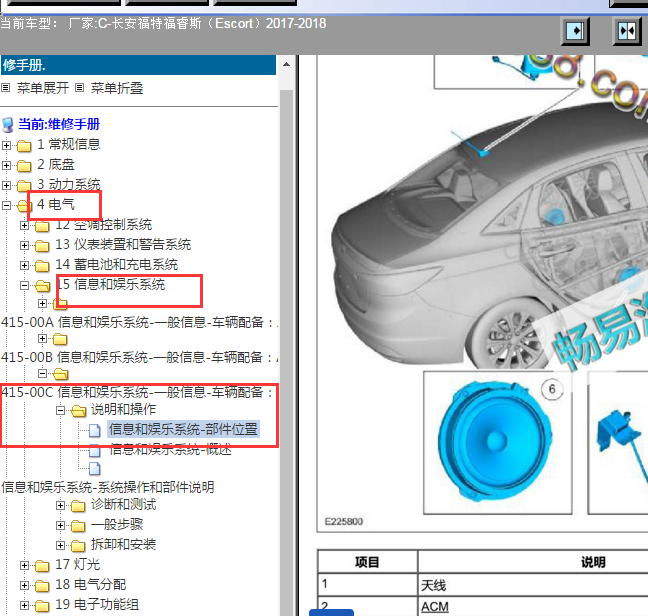Click the manual book icon beside 当前:维修手册

pyautogui.click(x=7, y=124)
